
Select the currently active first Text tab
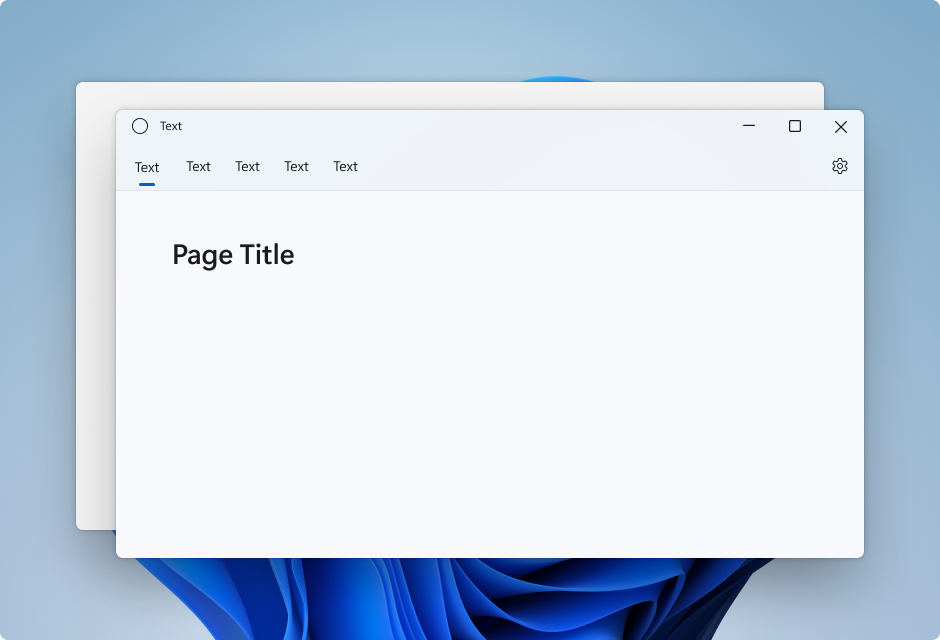coord(146,167)
